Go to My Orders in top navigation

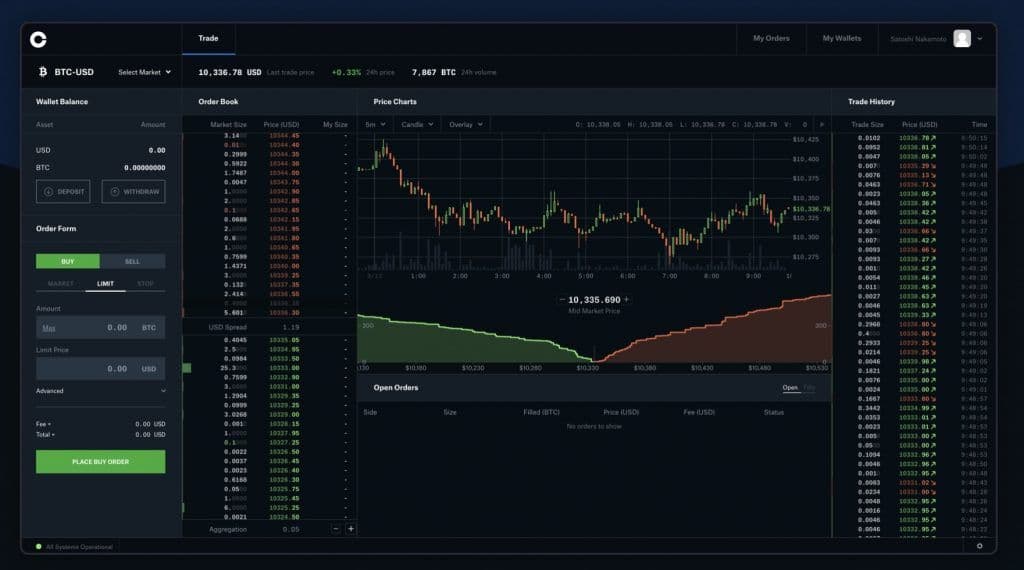point(770,39)
